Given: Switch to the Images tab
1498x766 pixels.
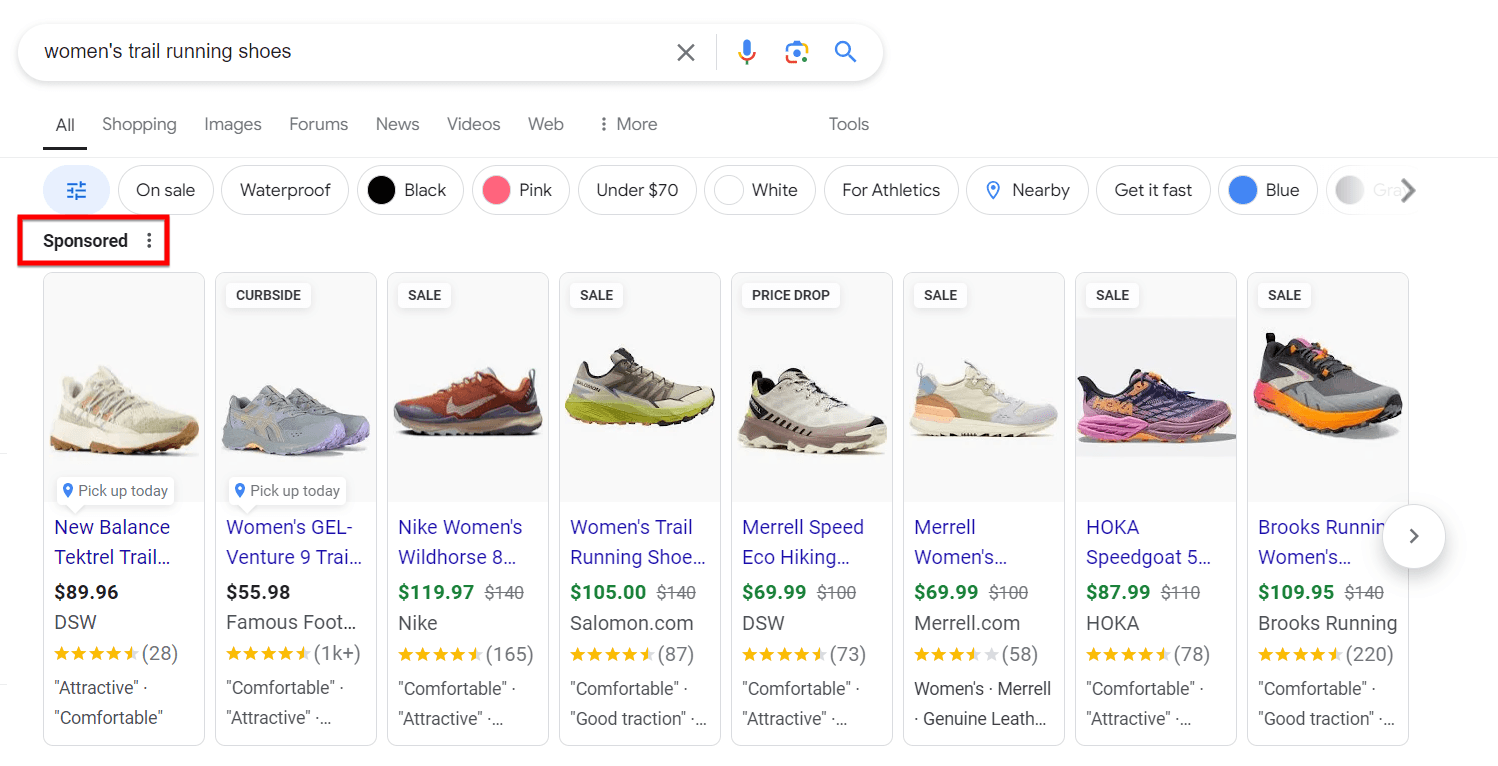Looking at the screenshot, I should (x=233, y=124).
